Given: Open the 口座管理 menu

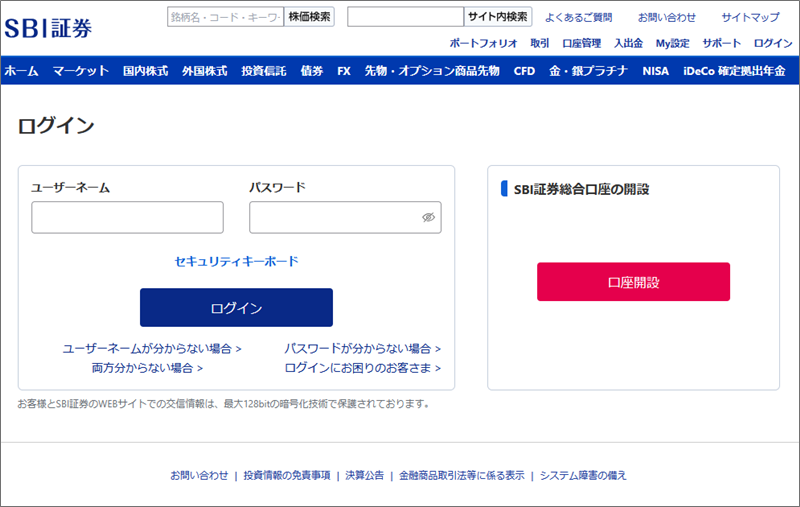Looking at the screenshot, I should 582,43.
